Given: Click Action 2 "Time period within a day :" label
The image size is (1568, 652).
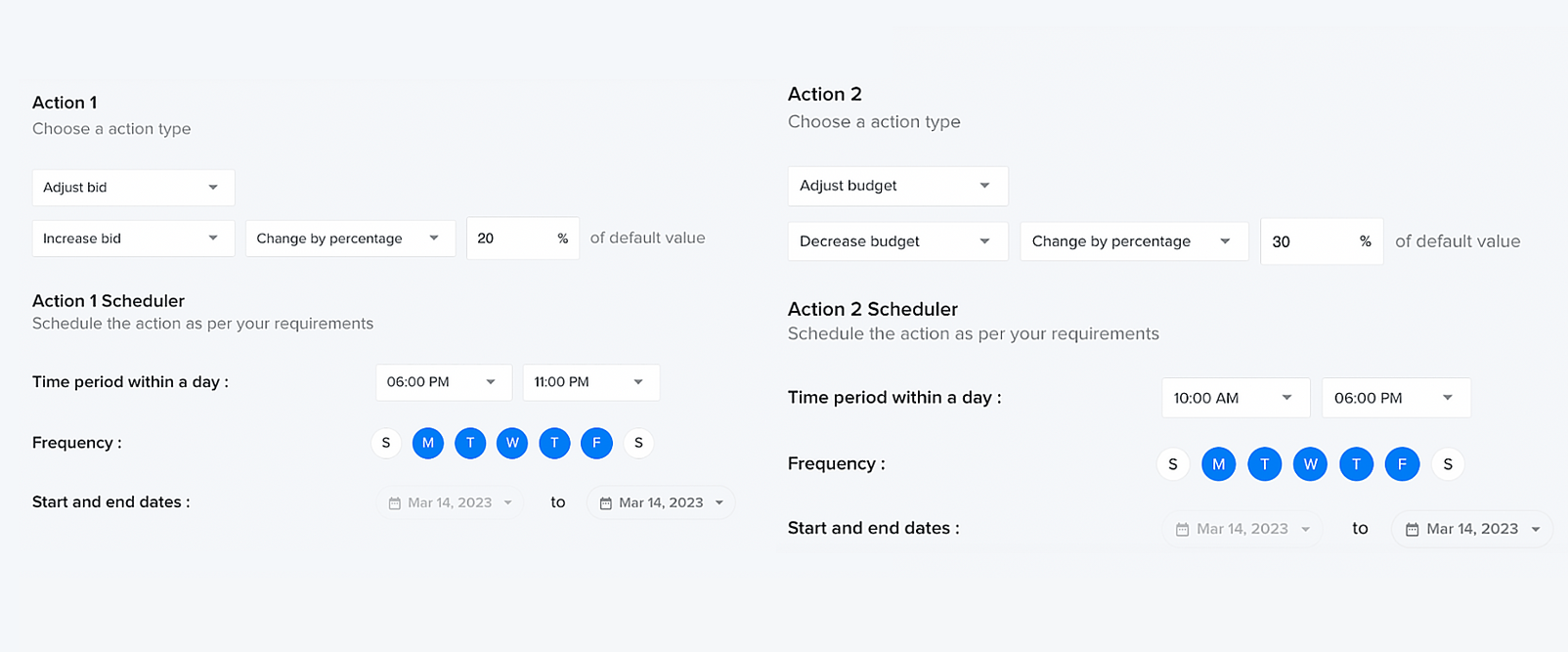Looking at the screenshot, I should click(894, 398).
